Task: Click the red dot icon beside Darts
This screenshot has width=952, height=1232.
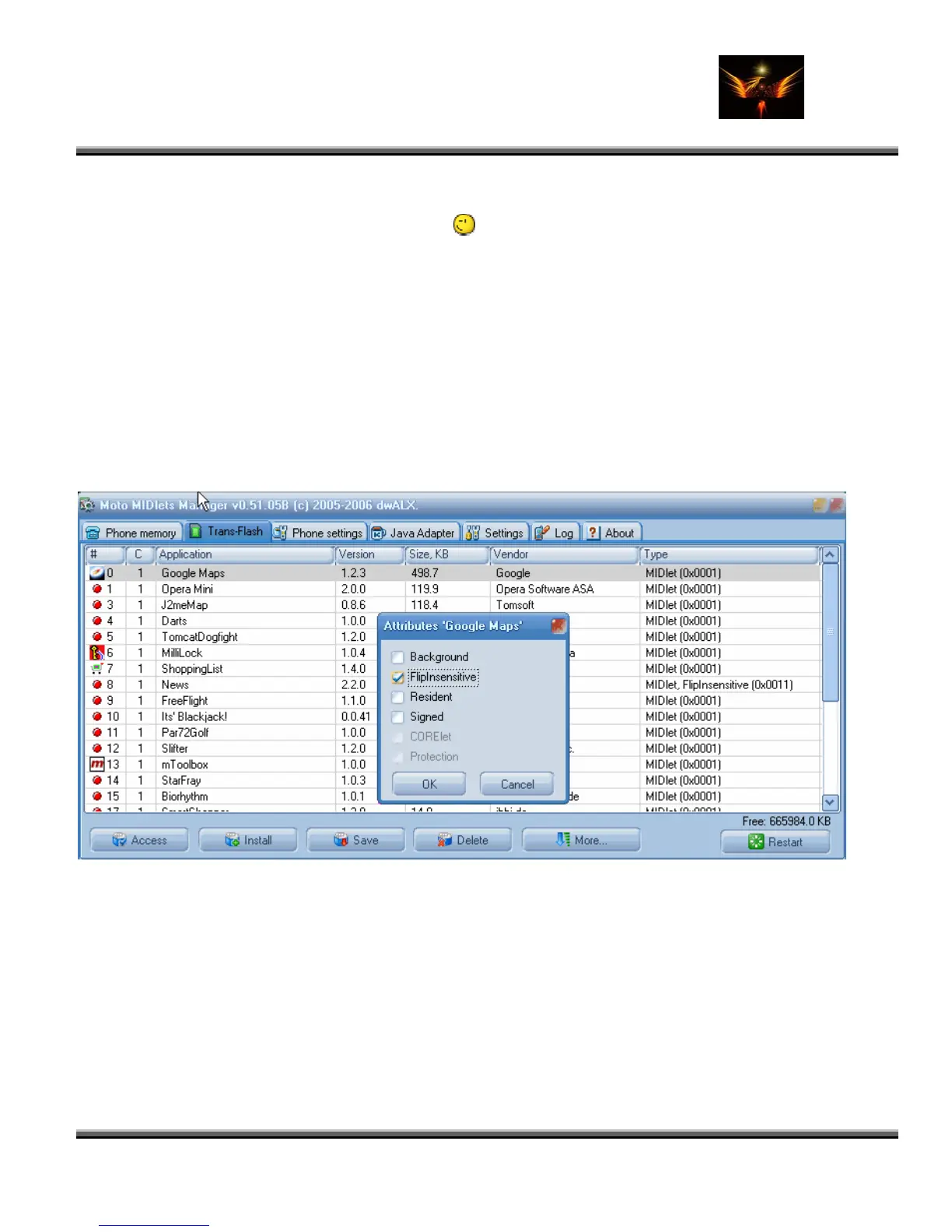Action: coord(97,621)
